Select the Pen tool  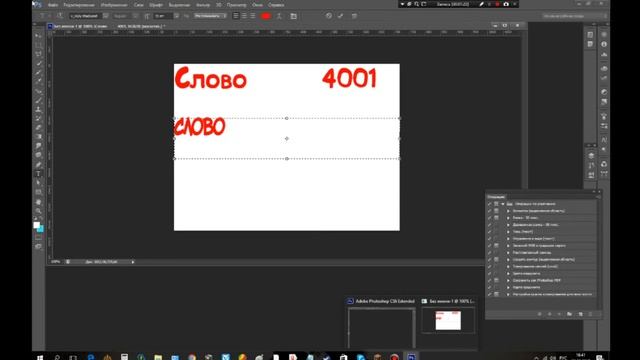(38, 164)
